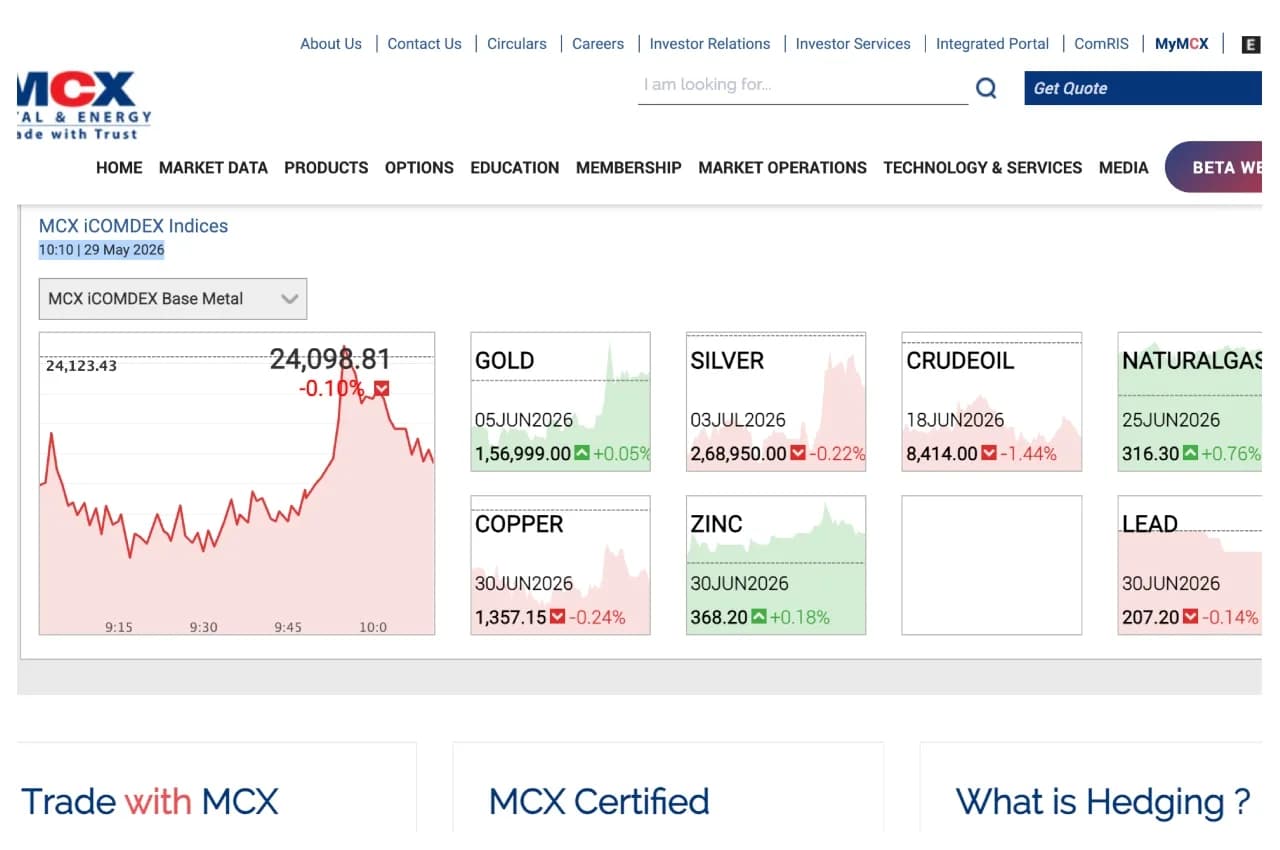This screenshot has width=1280, height=850.
Task: Open the COPPER commodity card
Action: pyautogui.click(x=561, y=565)
